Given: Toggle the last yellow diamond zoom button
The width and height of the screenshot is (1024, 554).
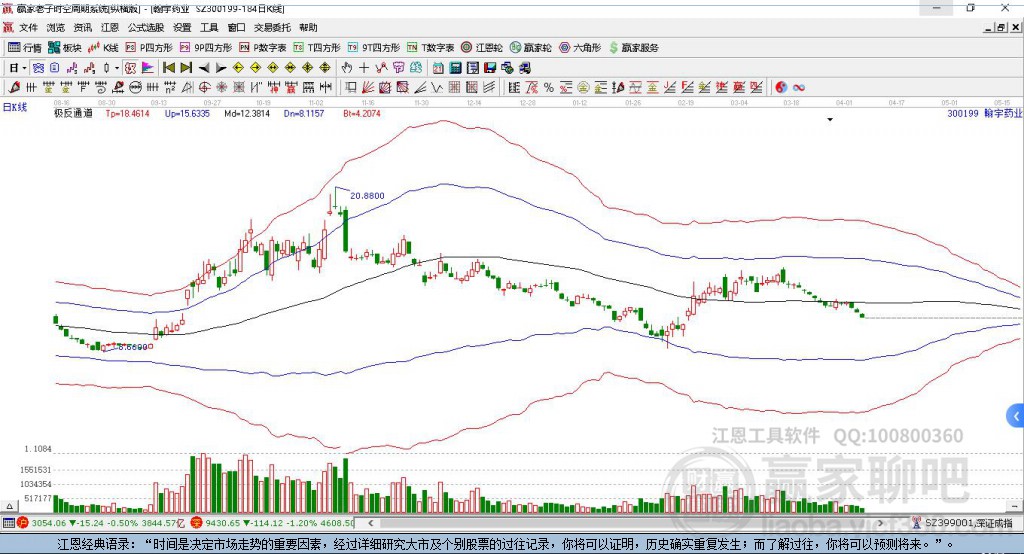Looking at the screenshot, I should [325, 68].
